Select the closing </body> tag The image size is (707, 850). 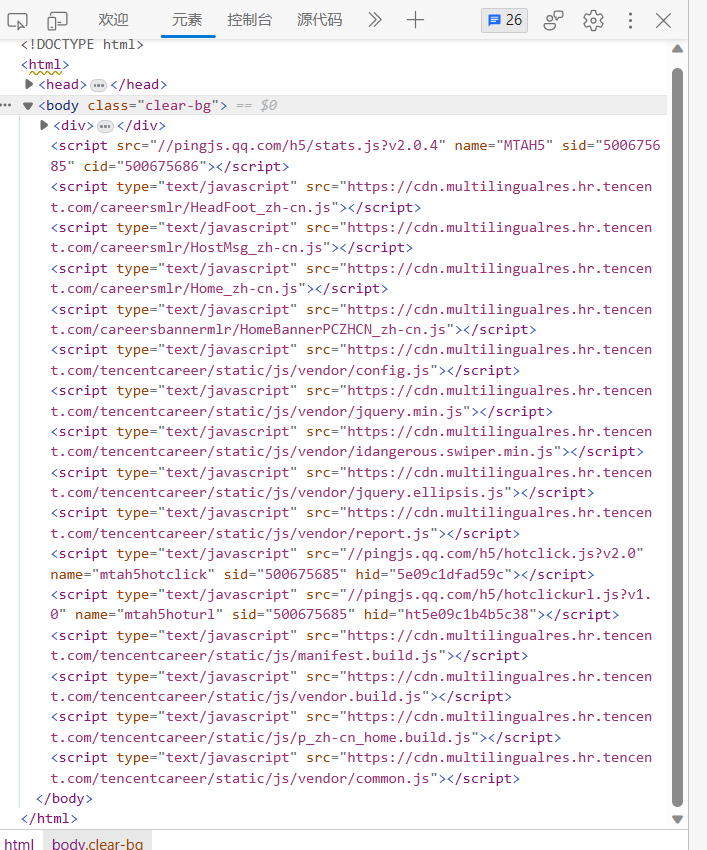(x=65, y=799)
